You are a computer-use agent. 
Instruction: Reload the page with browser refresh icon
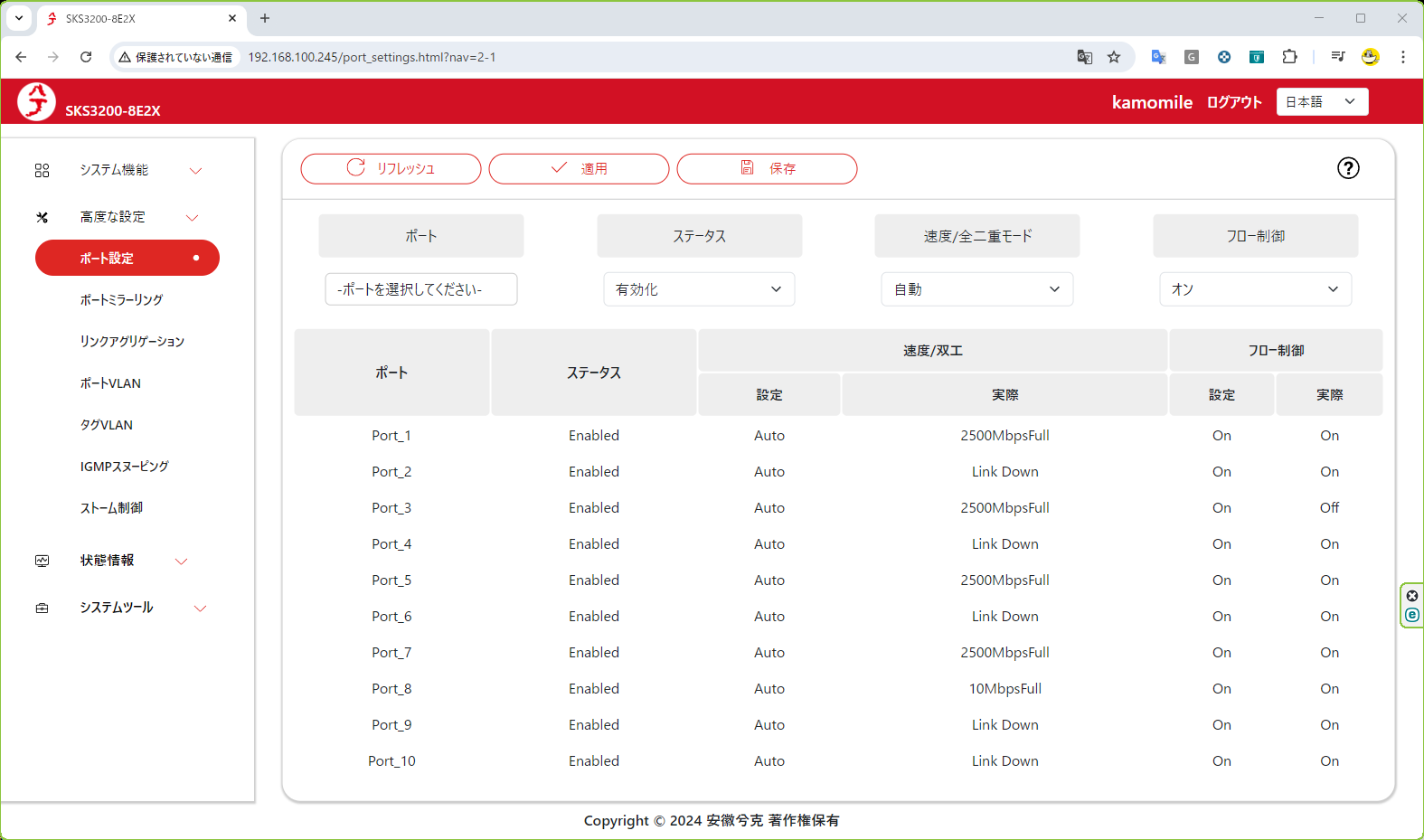coord(86,57)
